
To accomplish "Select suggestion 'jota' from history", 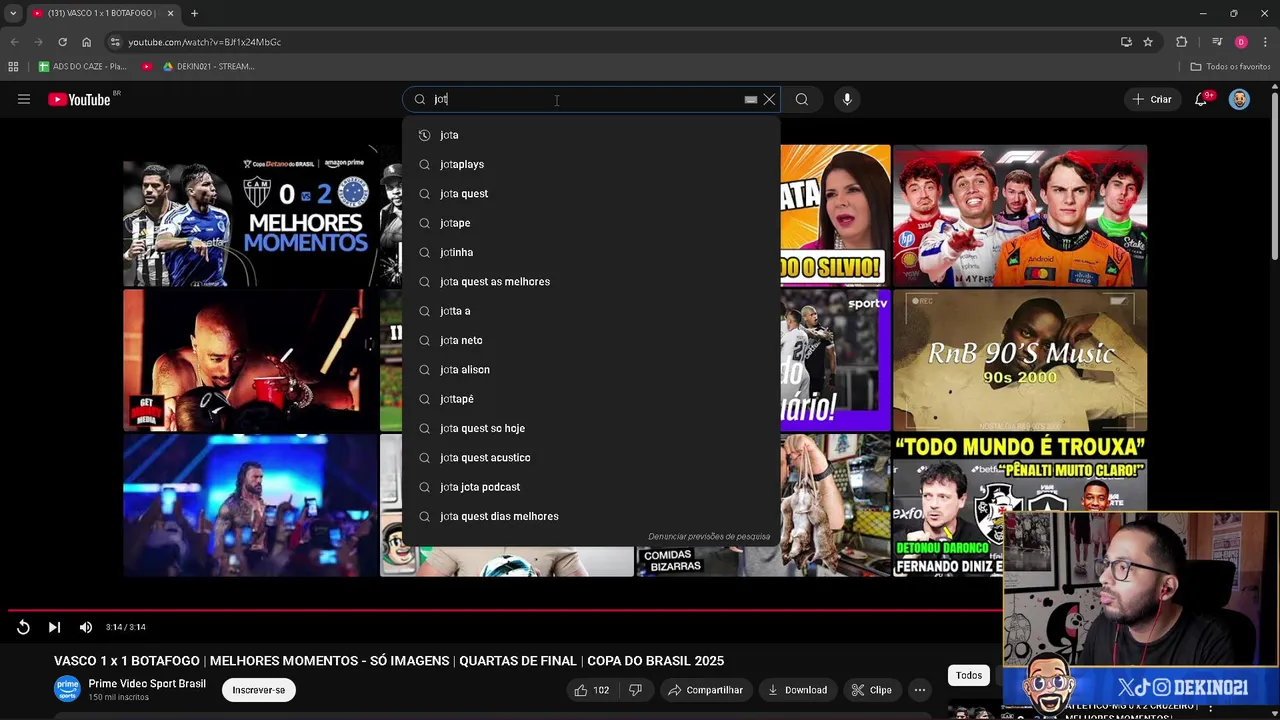I will pyautogui.click(x=590, y=135).
